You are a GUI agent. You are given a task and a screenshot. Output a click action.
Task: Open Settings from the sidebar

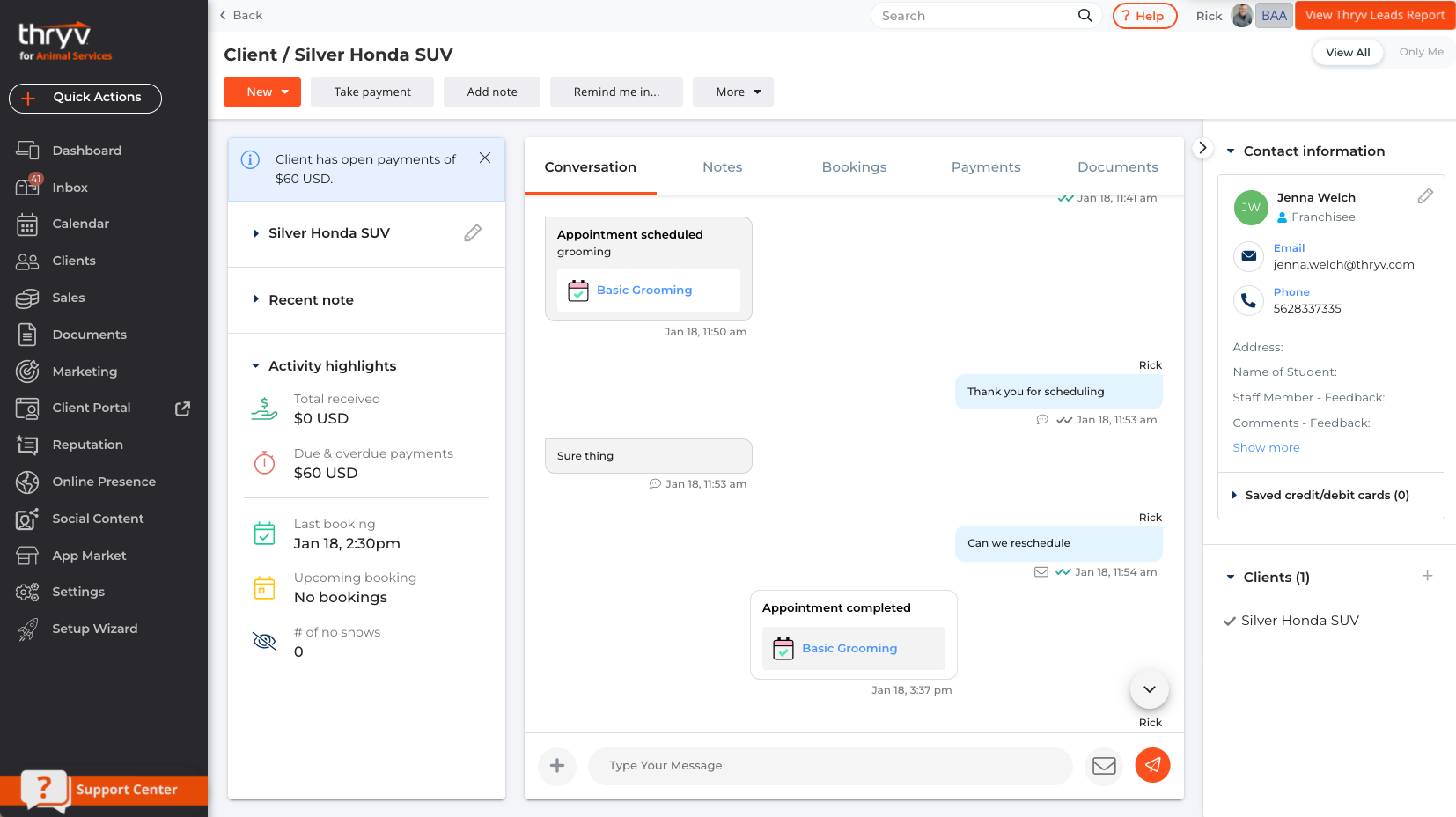tap(78, 592)
